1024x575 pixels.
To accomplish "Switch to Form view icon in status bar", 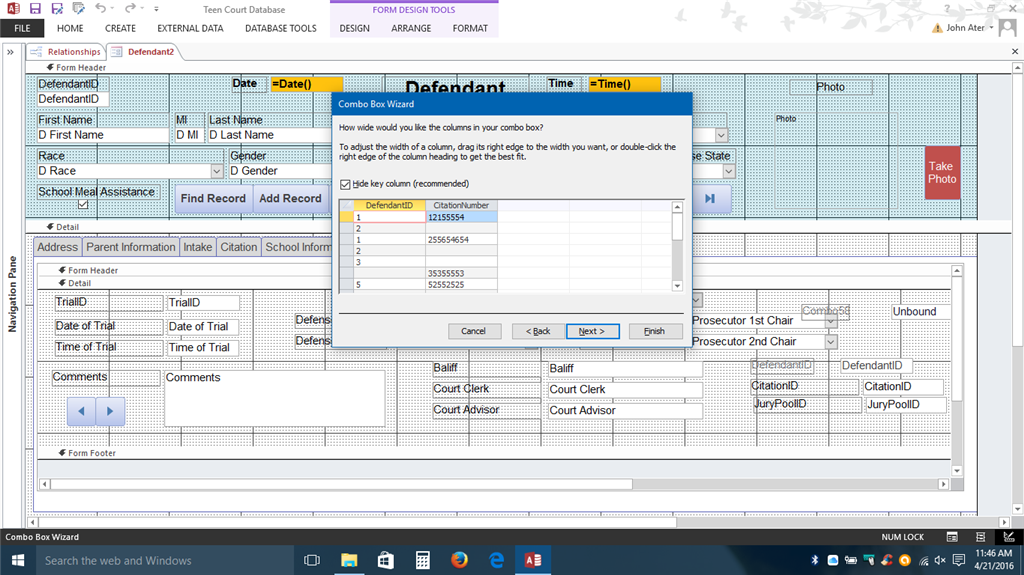I will point(952,536).
